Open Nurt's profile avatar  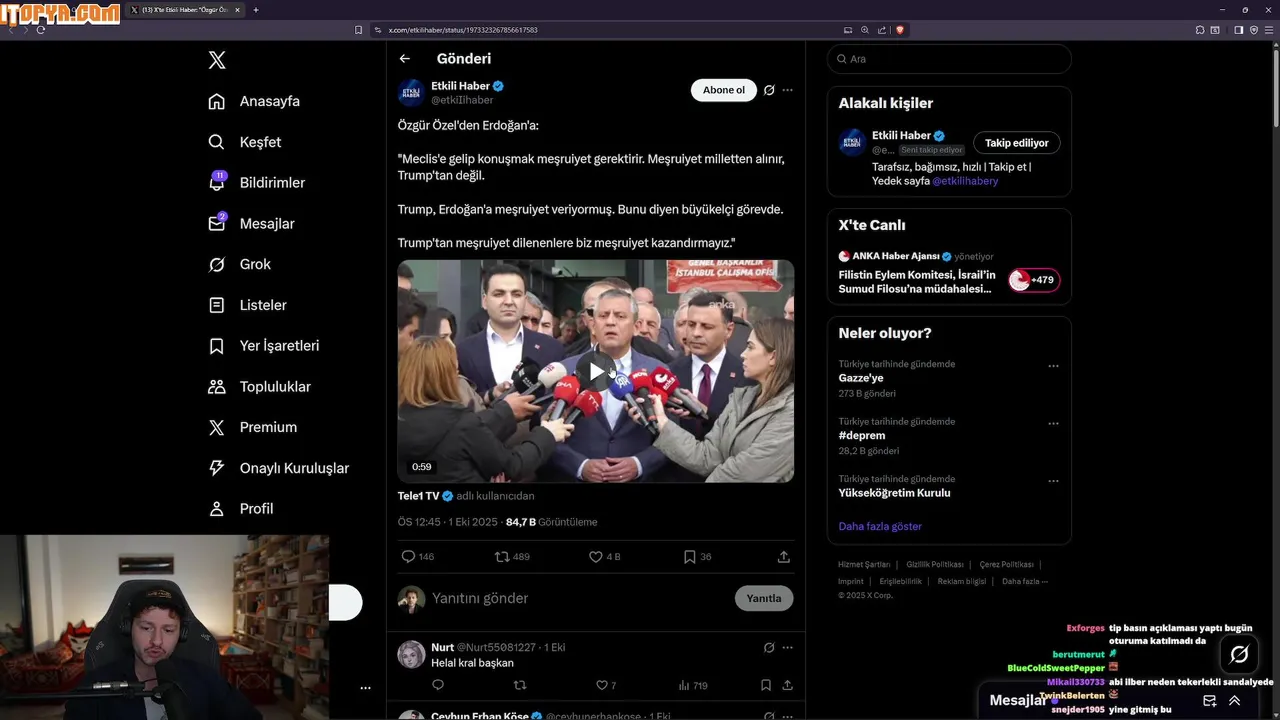click(411, 655)
